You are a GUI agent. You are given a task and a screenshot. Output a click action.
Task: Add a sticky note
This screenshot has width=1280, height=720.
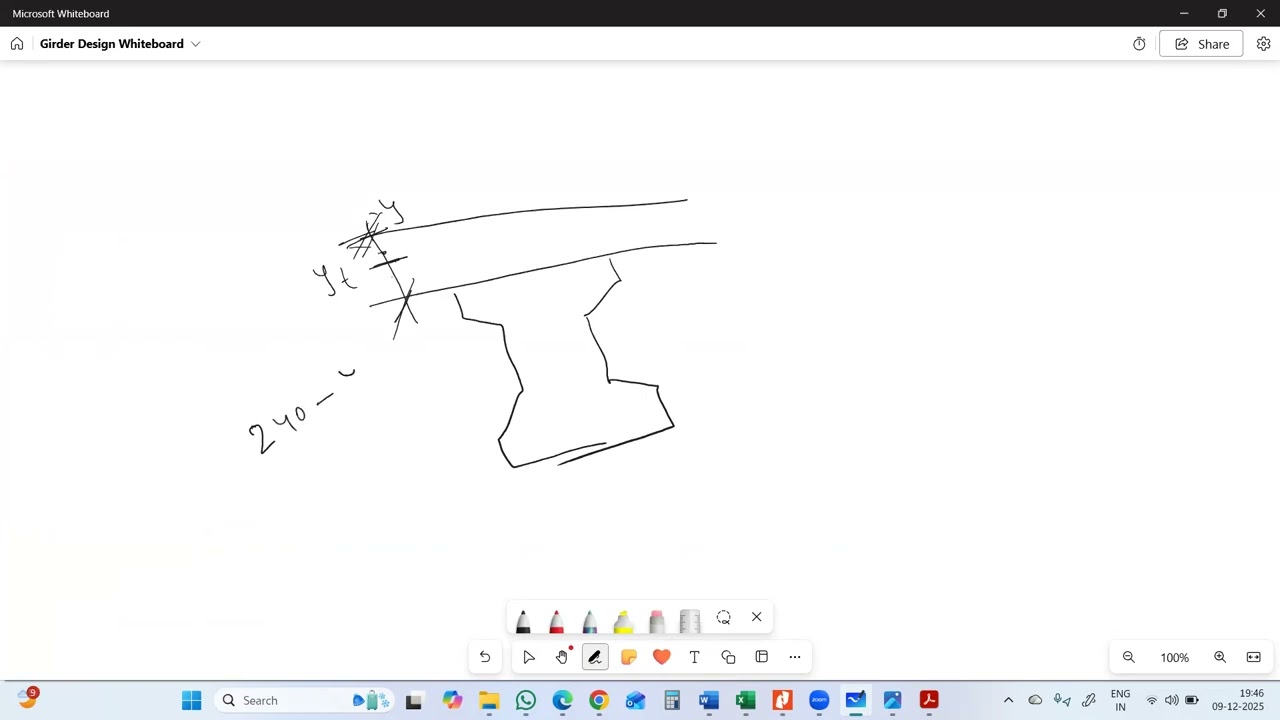[x=628, y=657]
